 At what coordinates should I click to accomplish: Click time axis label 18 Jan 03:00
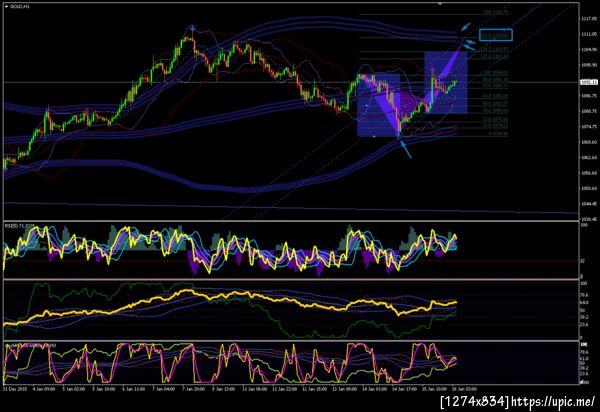[465, 389]
